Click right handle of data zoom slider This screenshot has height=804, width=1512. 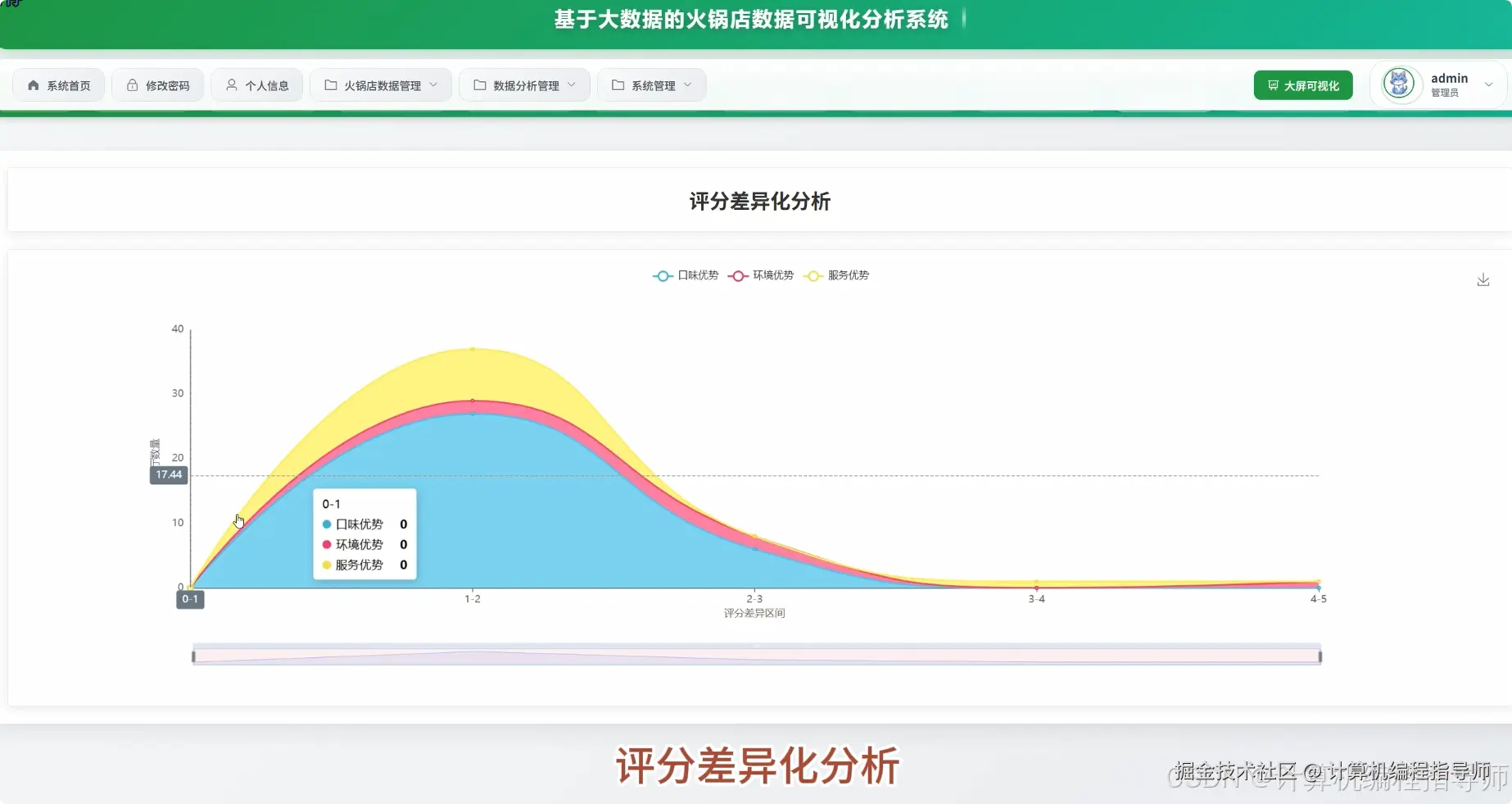click(1320, 656)
